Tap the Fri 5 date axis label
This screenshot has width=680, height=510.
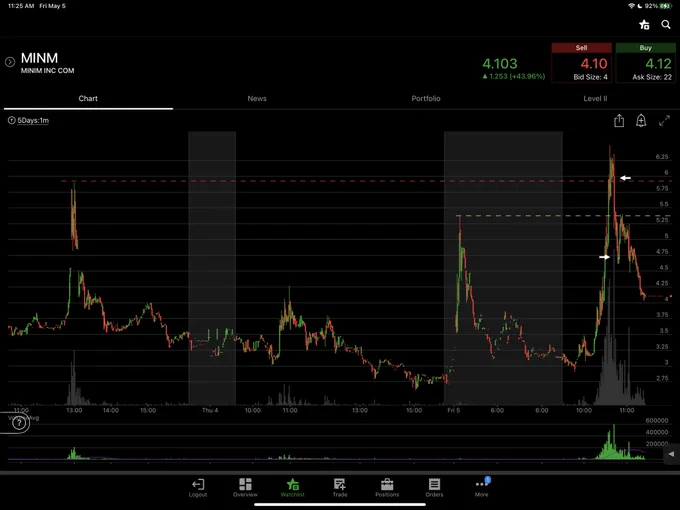454,410
